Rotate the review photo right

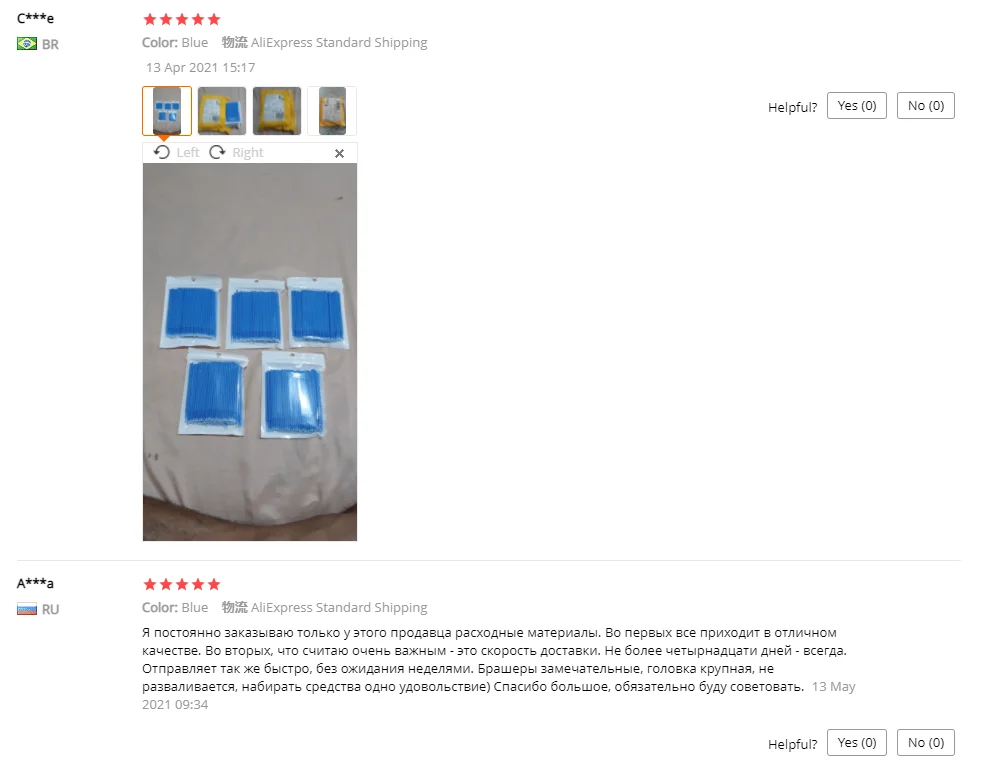point(236,153)
